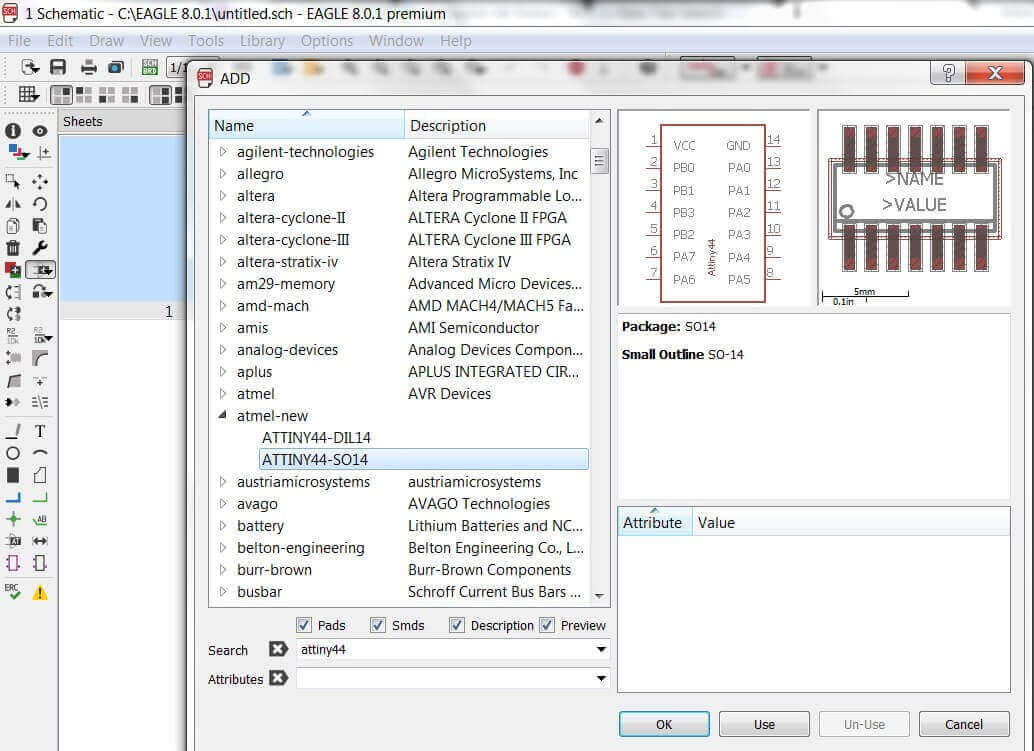Screen dimensions: 1034x751
Task: Switch to board with SCH/BRD icon
Action: (x=150, y=67)
